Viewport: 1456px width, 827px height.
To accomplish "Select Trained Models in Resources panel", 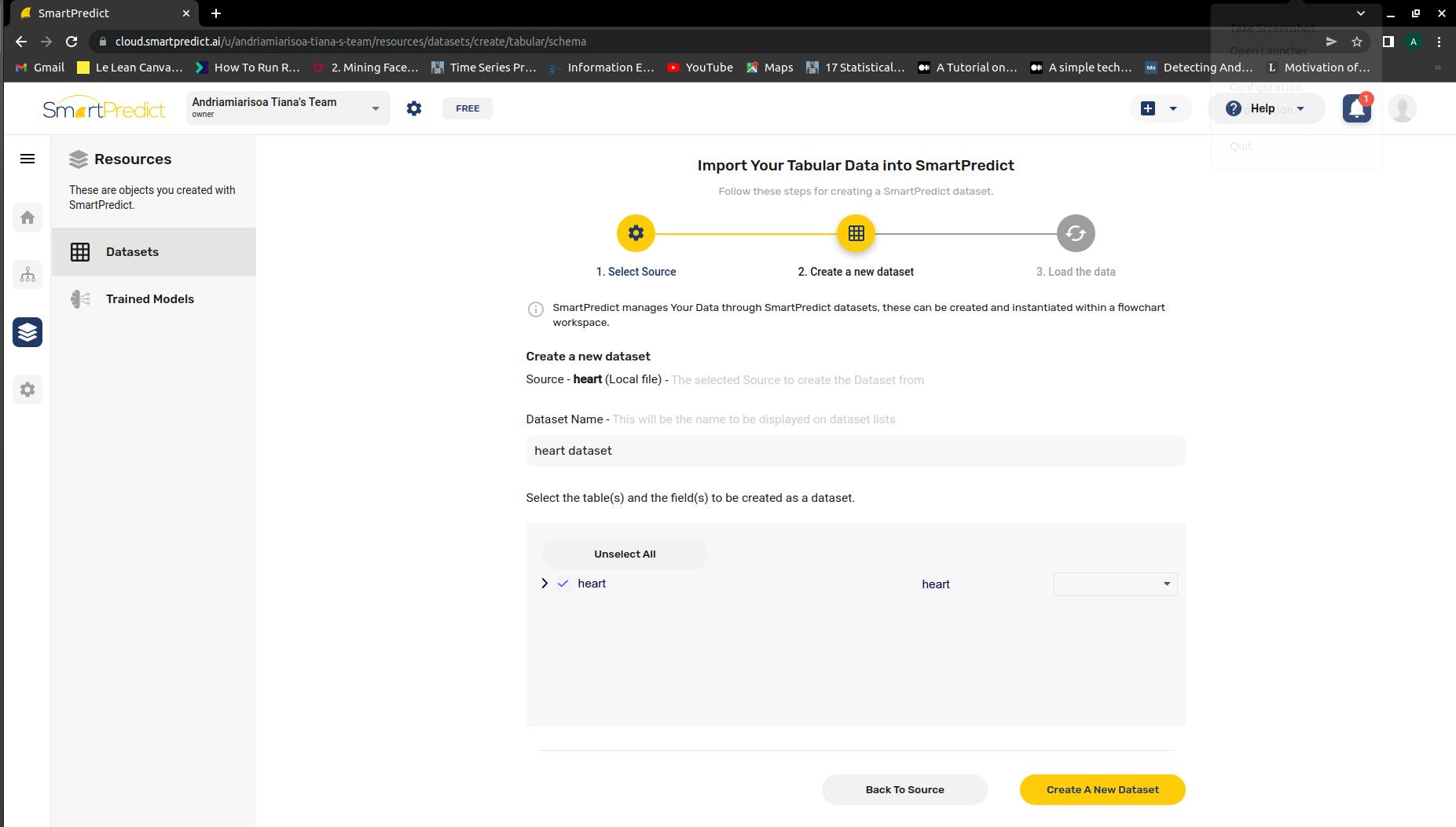I will (x=154, y=299).
